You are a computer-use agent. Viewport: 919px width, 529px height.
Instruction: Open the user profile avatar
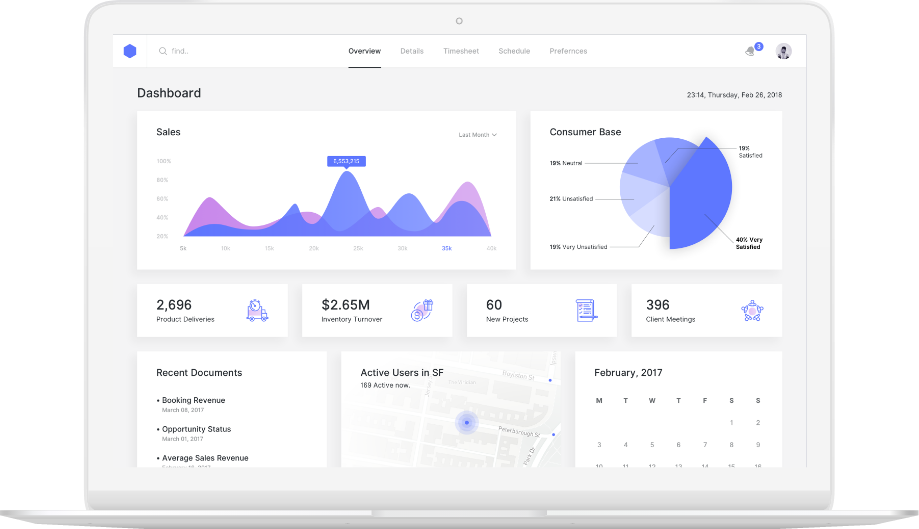pos(783,51)
